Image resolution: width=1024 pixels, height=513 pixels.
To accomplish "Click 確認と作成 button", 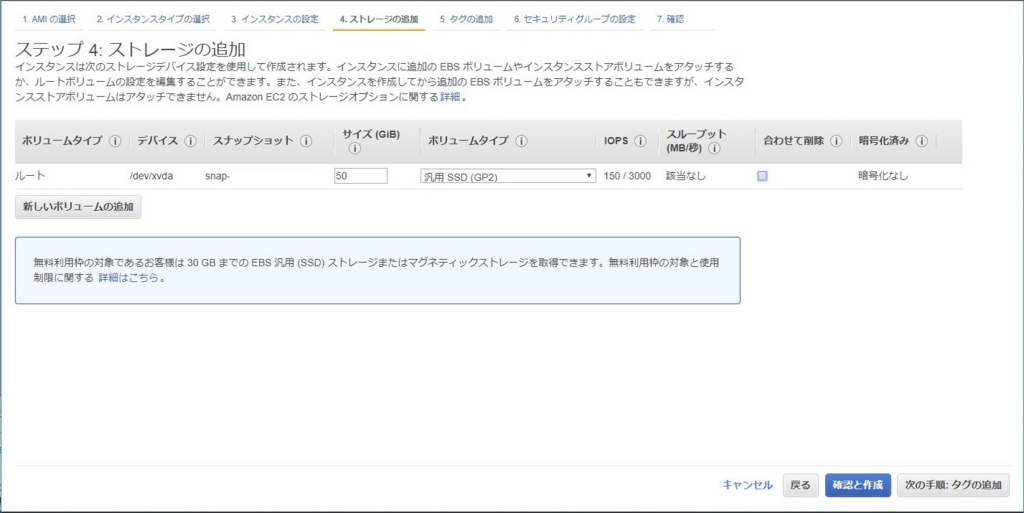I will click(857, 485).
